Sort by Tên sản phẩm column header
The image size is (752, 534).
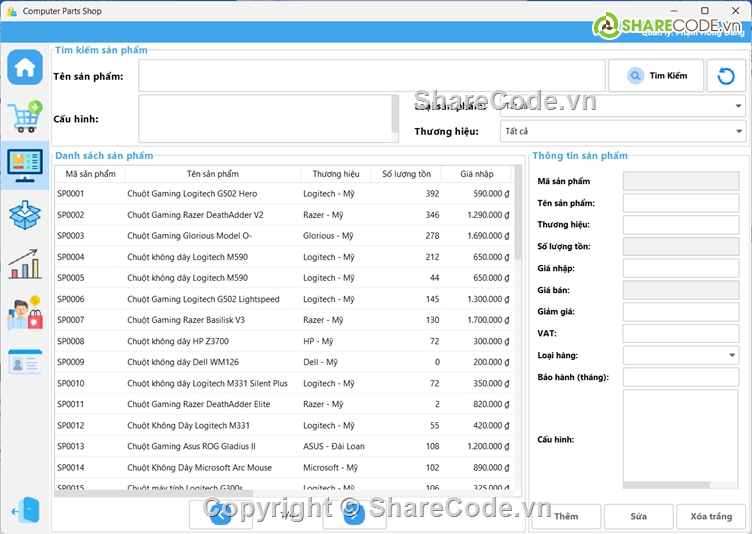(x=212, y=174)
